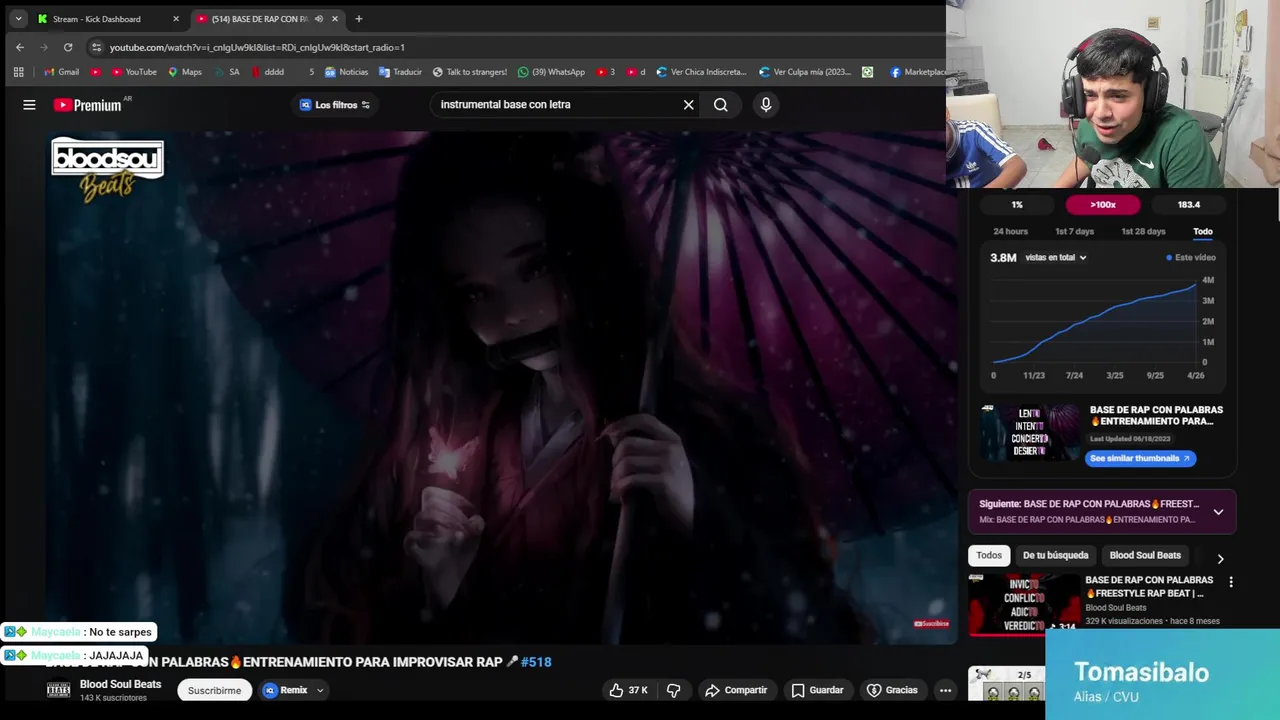
Task: Click the See similar thumbnails button
Action: pyautogui.click(x=1140, y=458)
